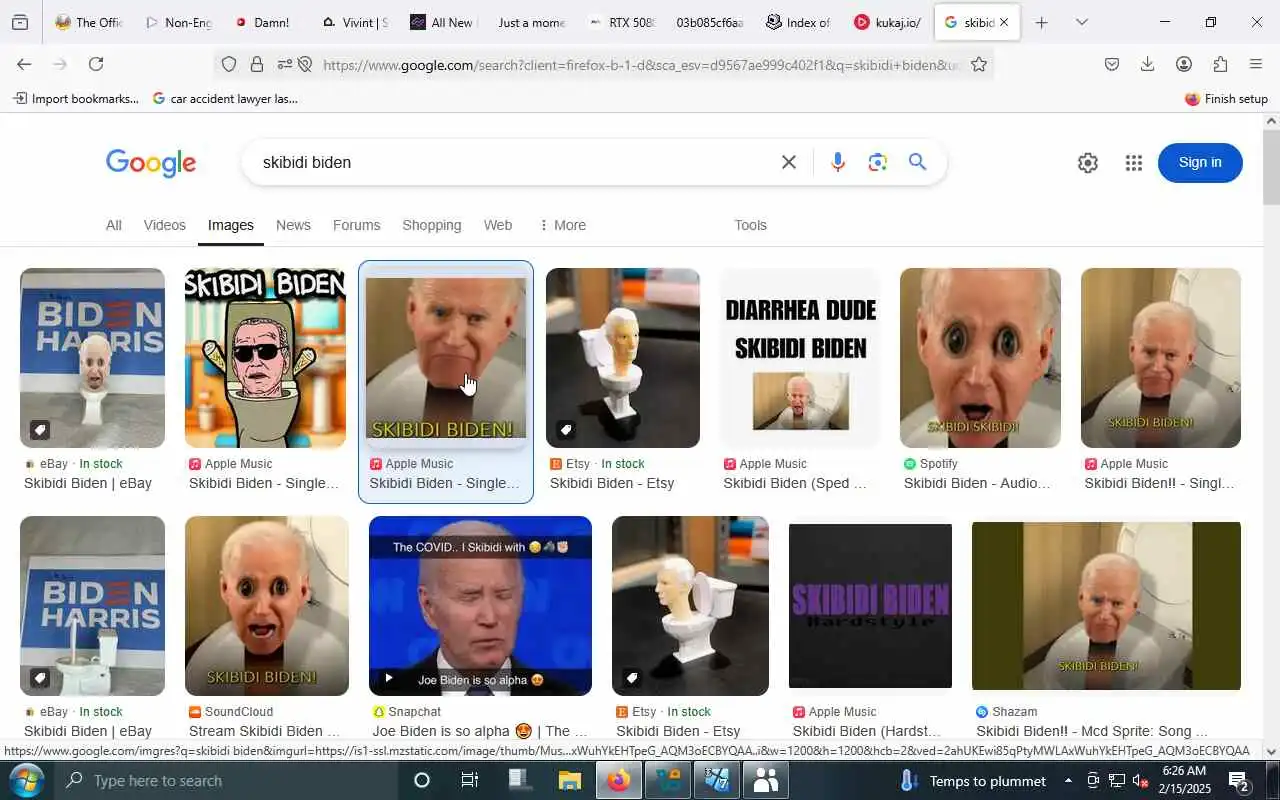Start voice search with the microphone
The height and width of the screenshot is (800, 1280).
[838, 162]
